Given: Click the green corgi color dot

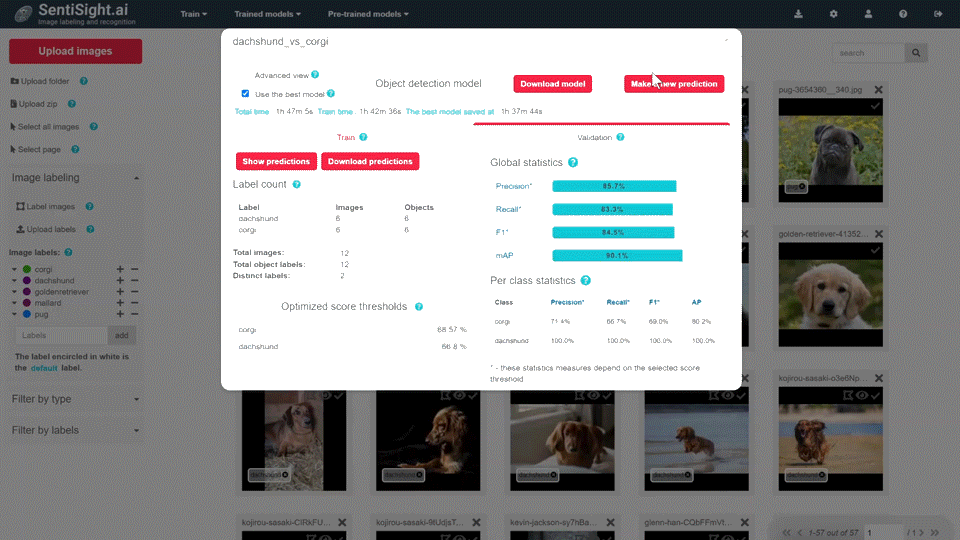Looking at the screenshot, I should point(27,269).
